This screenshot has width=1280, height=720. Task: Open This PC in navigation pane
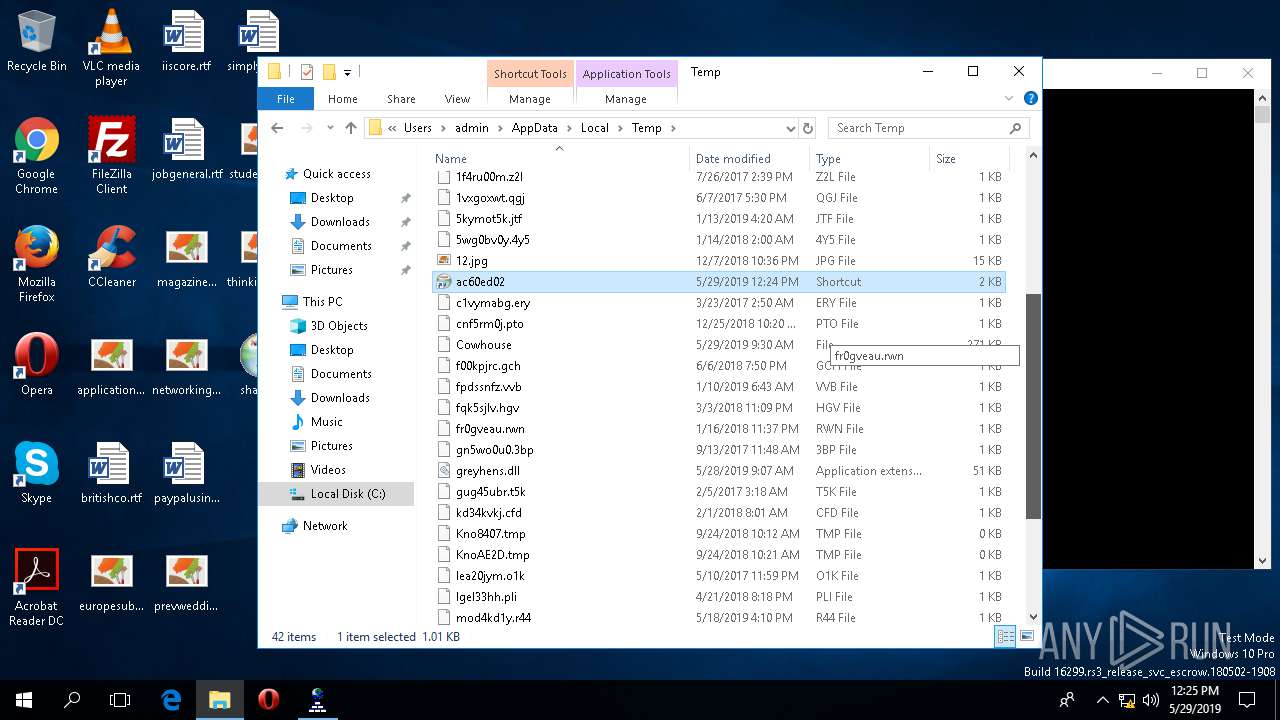322,302
